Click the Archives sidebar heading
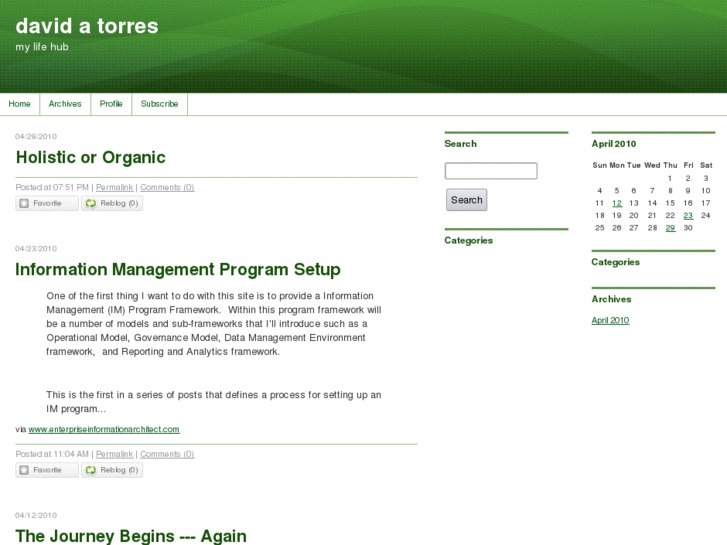The height and width of the screenshot is (545, 727). [x=611, y=299]
